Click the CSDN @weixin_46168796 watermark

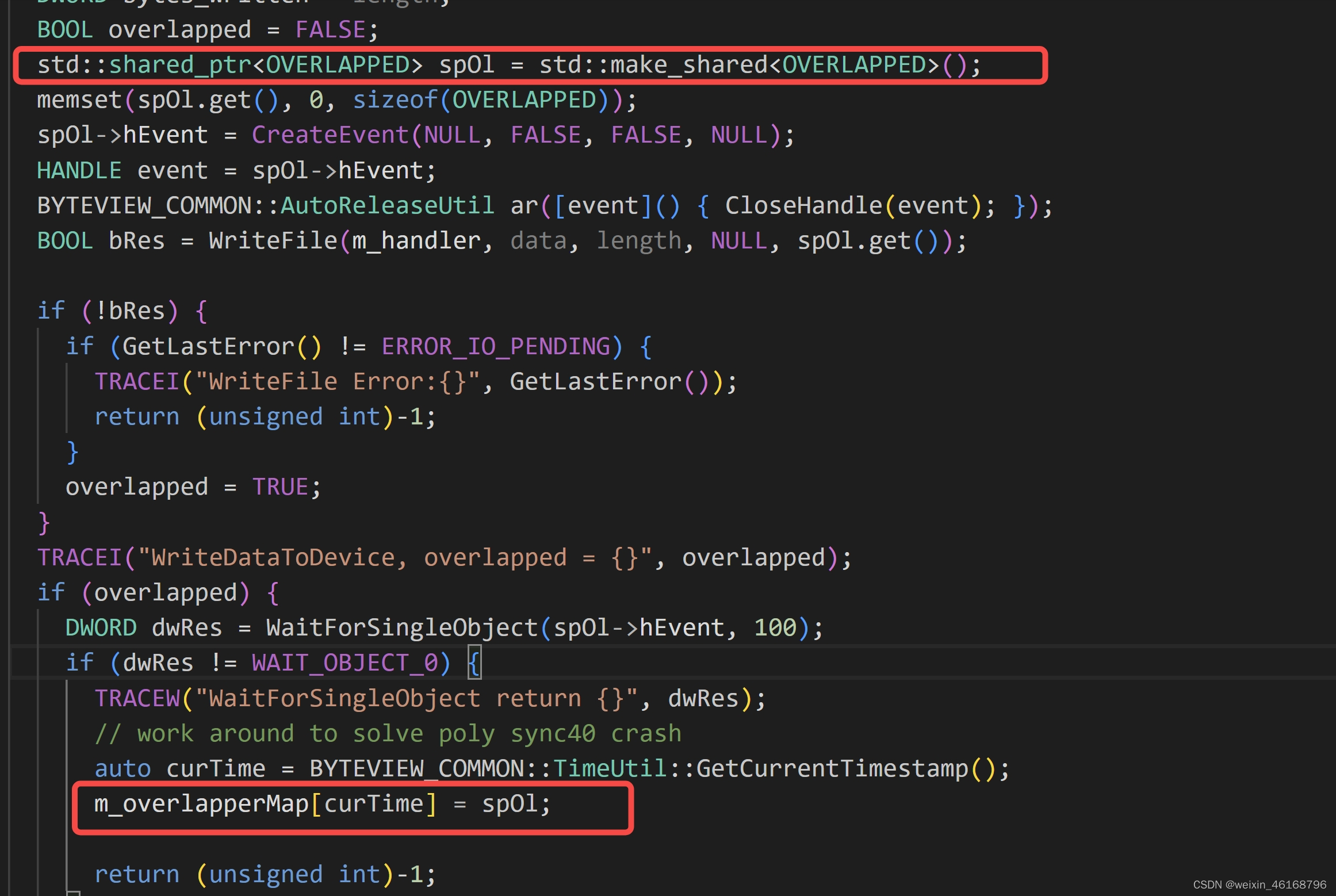1260,884
